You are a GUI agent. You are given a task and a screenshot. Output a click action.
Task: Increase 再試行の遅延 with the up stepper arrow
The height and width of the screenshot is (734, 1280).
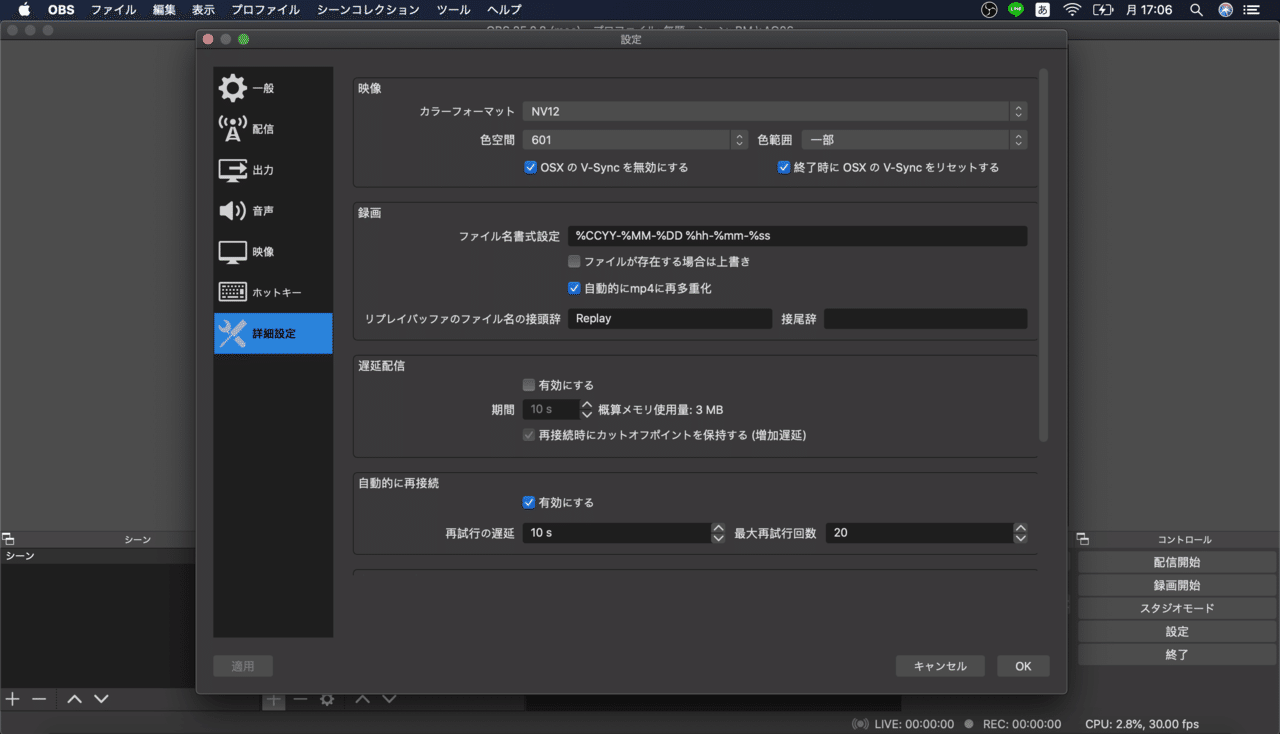click(x=718, y=528)
